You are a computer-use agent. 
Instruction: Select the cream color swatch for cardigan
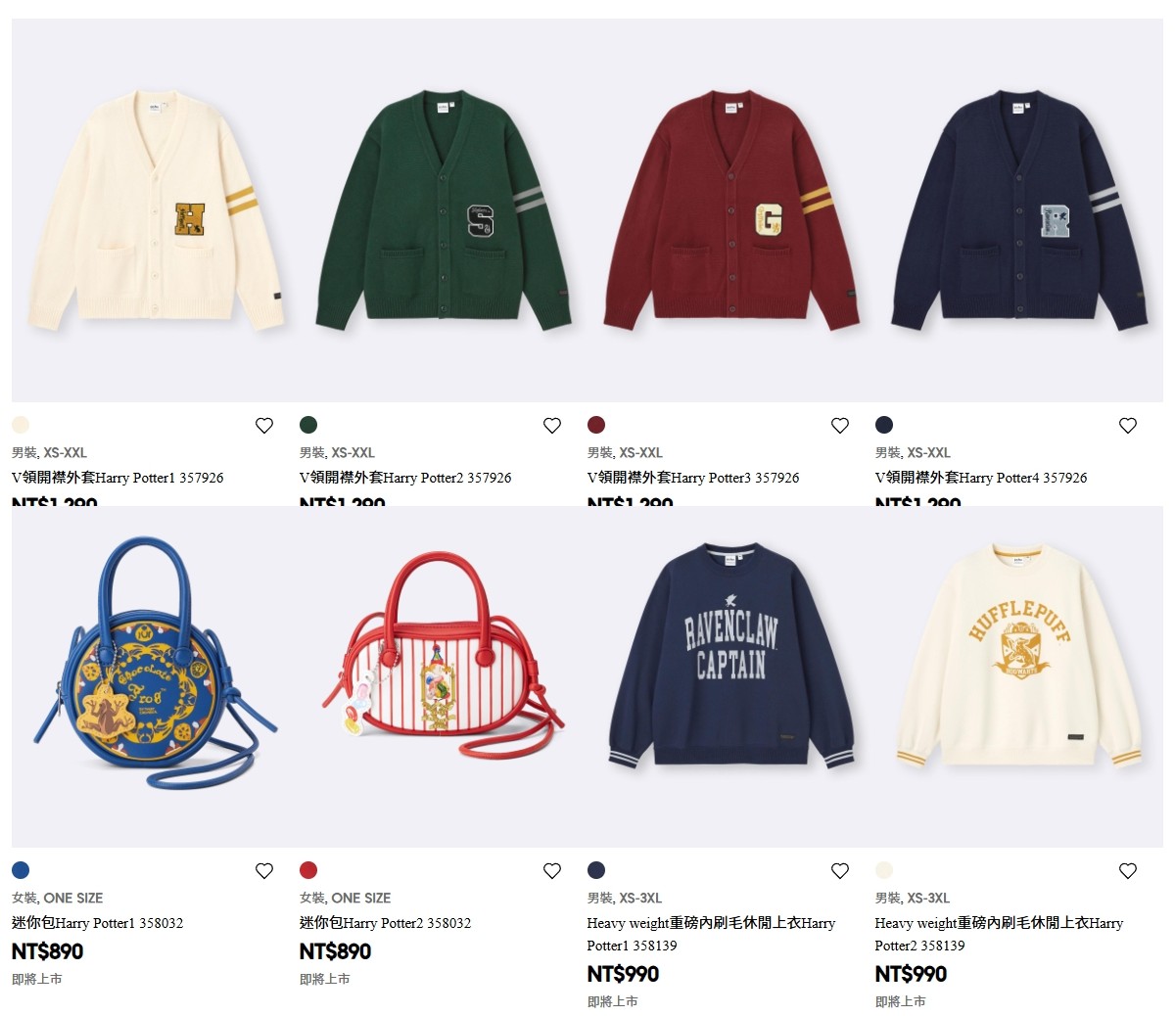(x=21, y=425)
